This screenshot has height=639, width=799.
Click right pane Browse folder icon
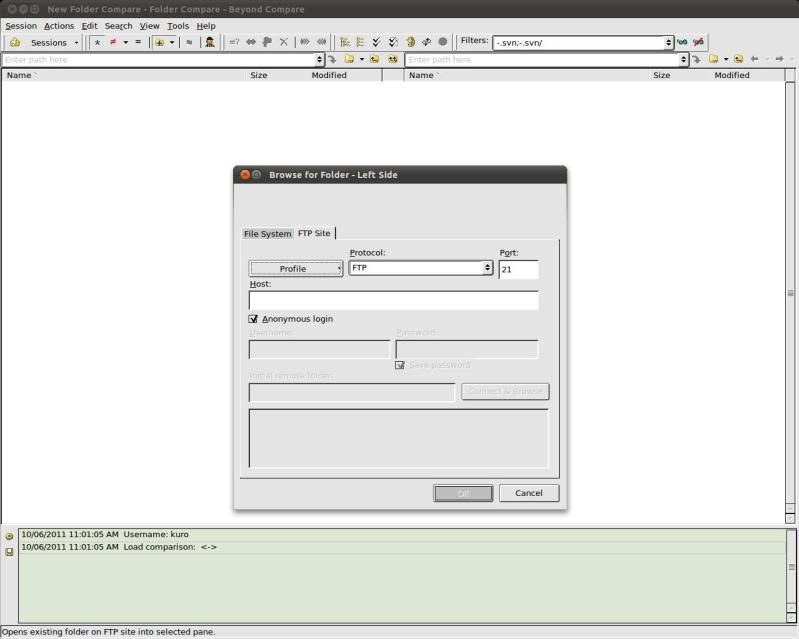713,60
